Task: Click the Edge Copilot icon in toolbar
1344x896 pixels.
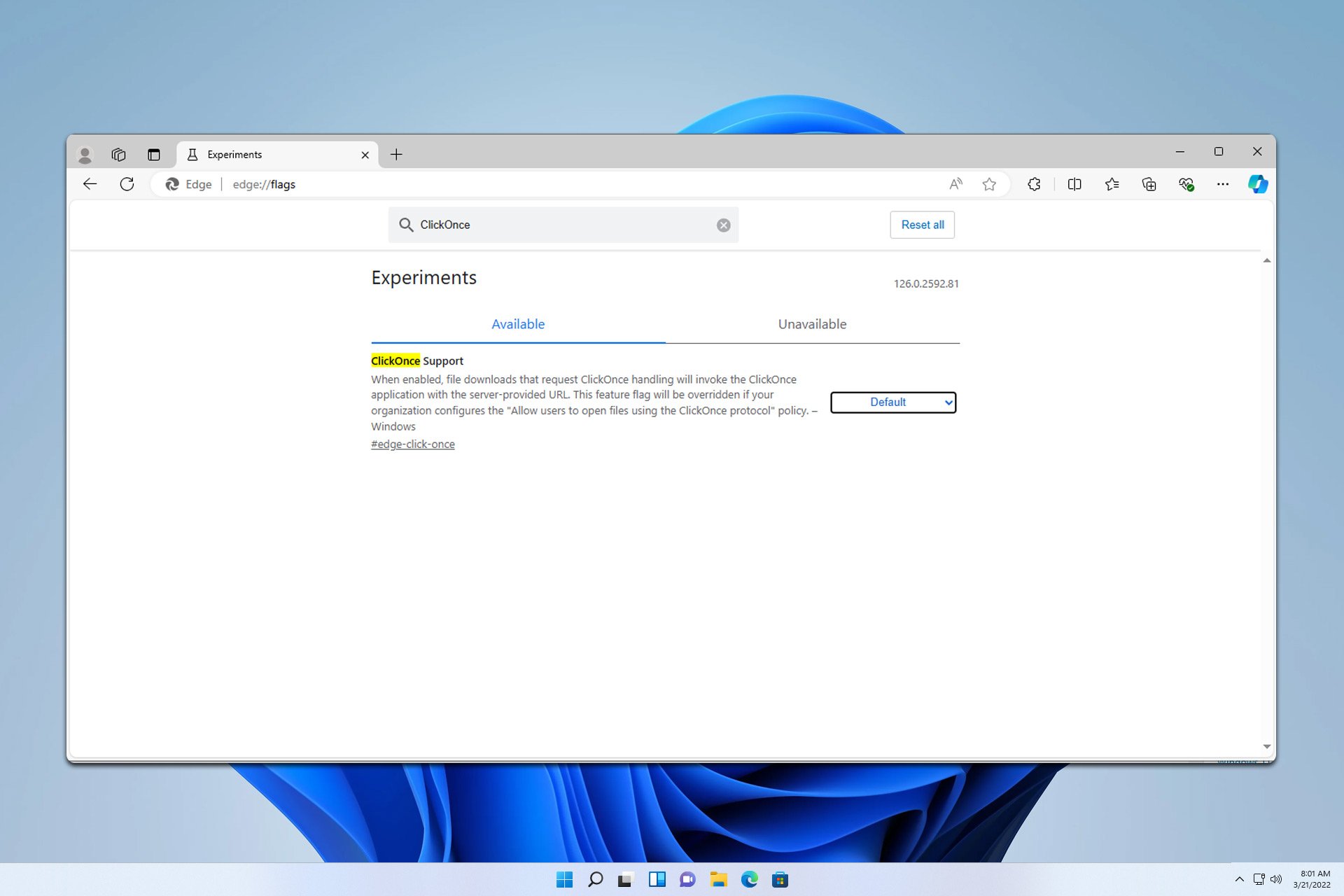Action: point(1257,184)
